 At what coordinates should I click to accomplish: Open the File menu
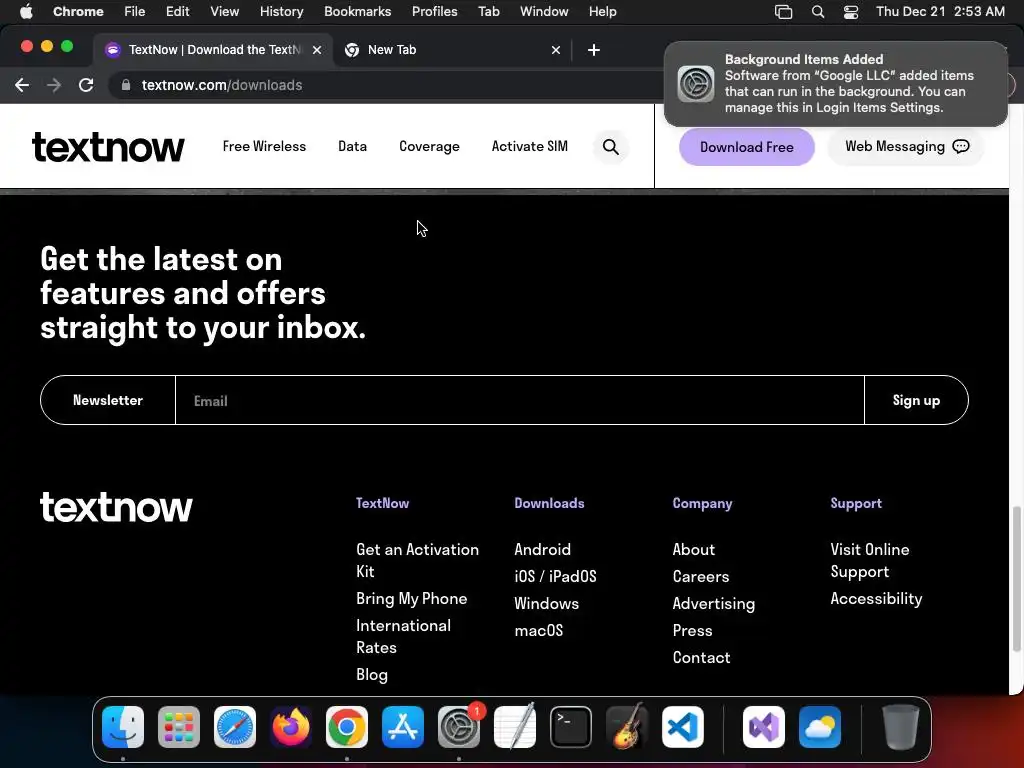135,11
